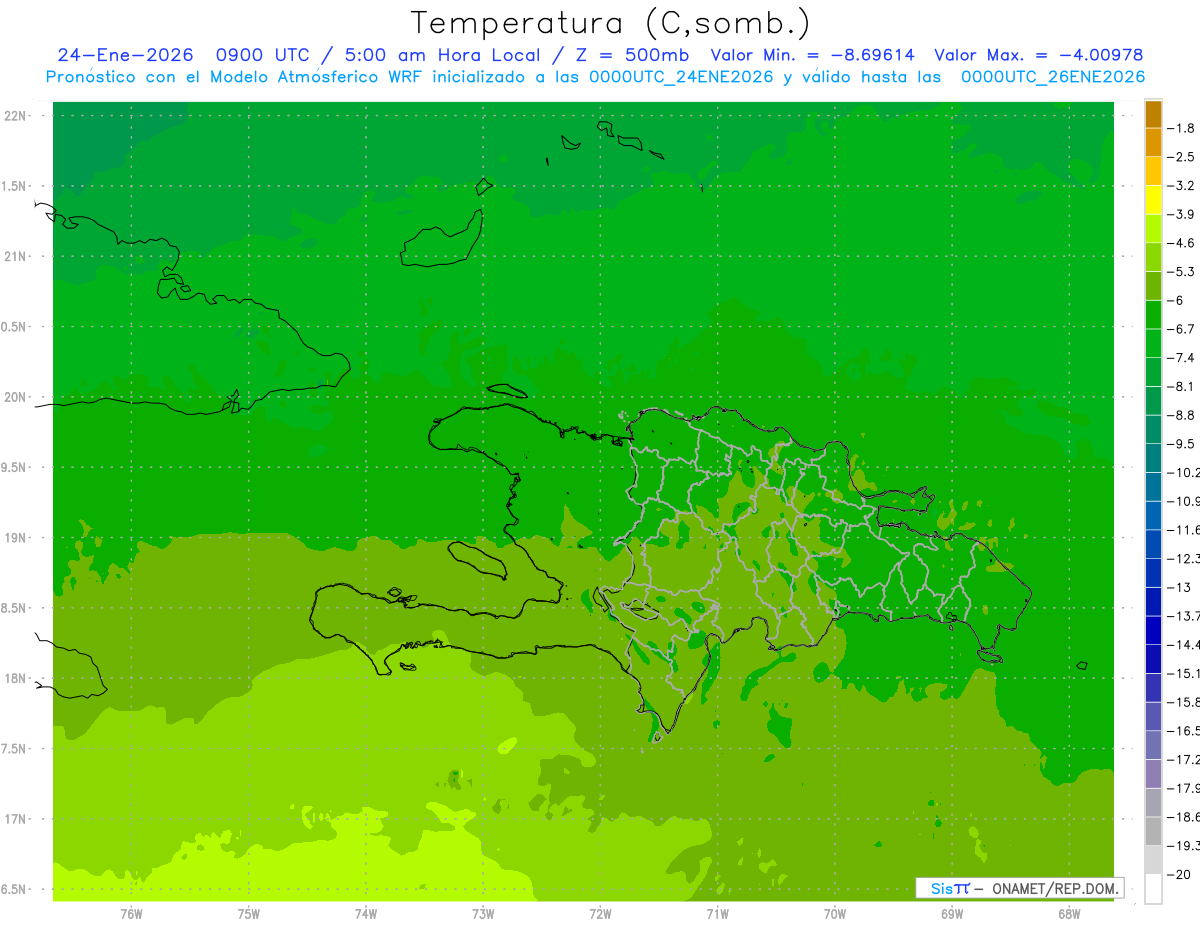The width and height of the screenshot is (1200, 927).
Task: Click the "-5.3" colorbar label
Action: [x=1182, y=271]
